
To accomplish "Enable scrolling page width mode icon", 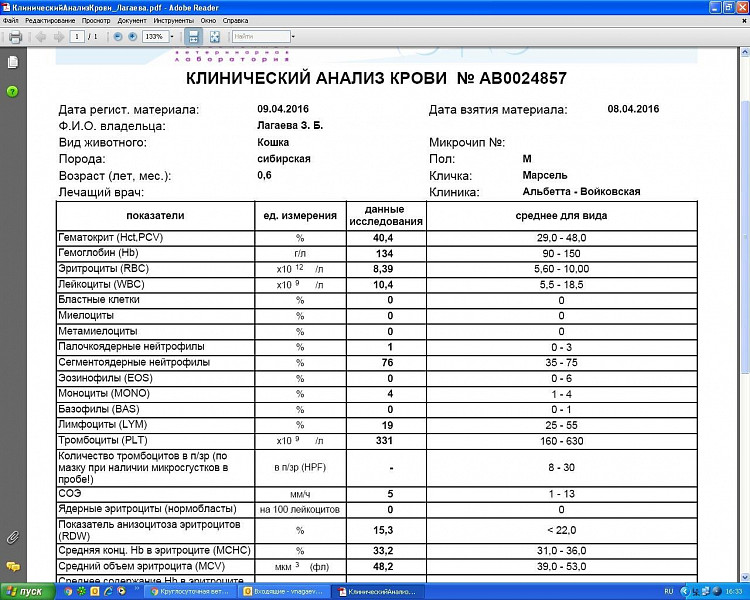I will point(194,36).
